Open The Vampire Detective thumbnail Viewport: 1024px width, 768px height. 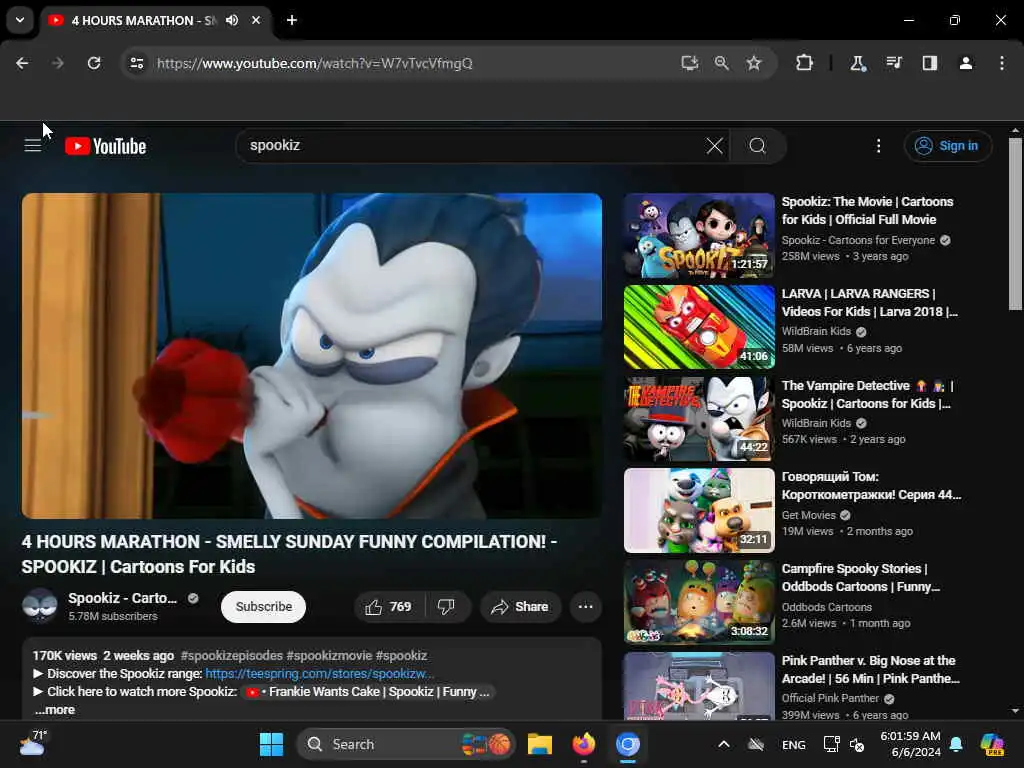[699, 419]
